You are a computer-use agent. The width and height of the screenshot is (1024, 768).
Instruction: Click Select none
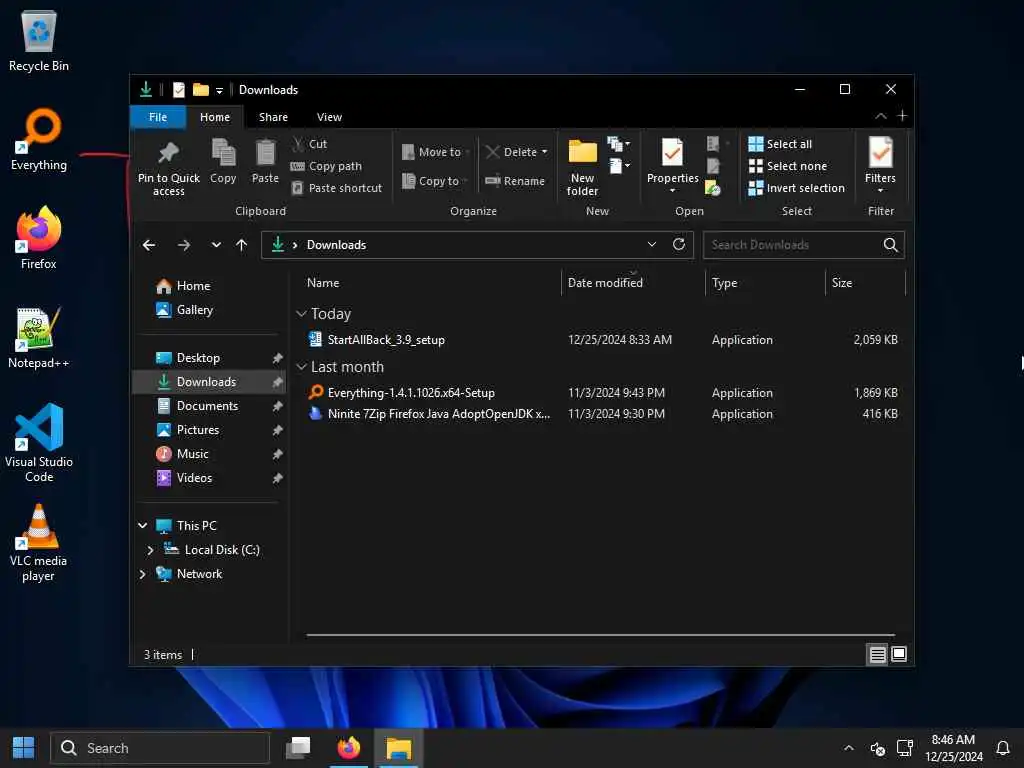788,166
